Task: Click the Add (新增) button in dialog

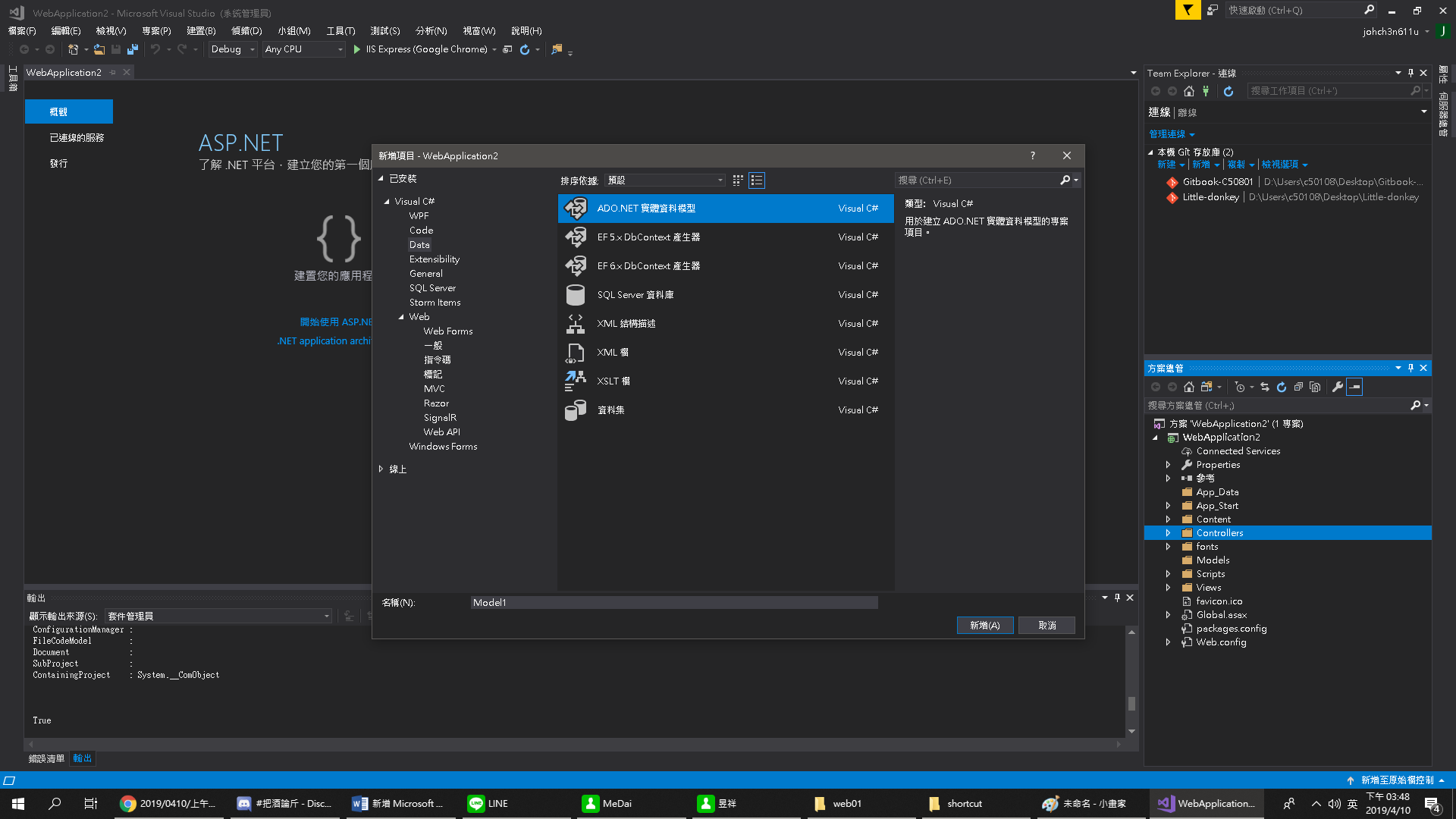Action: pyautogui.click(x=985, y=626)
